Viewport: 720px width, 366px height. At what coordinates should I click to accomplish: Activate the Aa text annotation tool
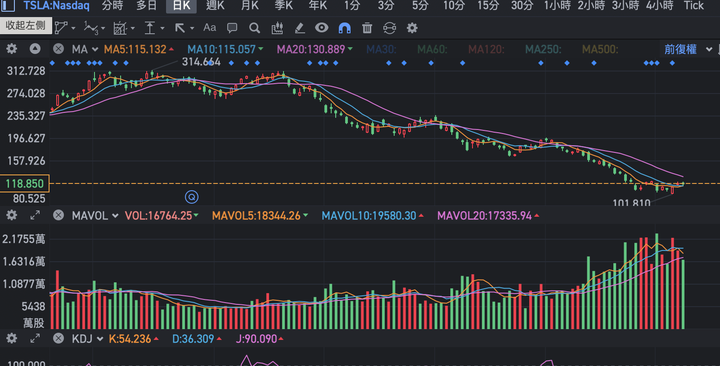(x=210, y=28)
